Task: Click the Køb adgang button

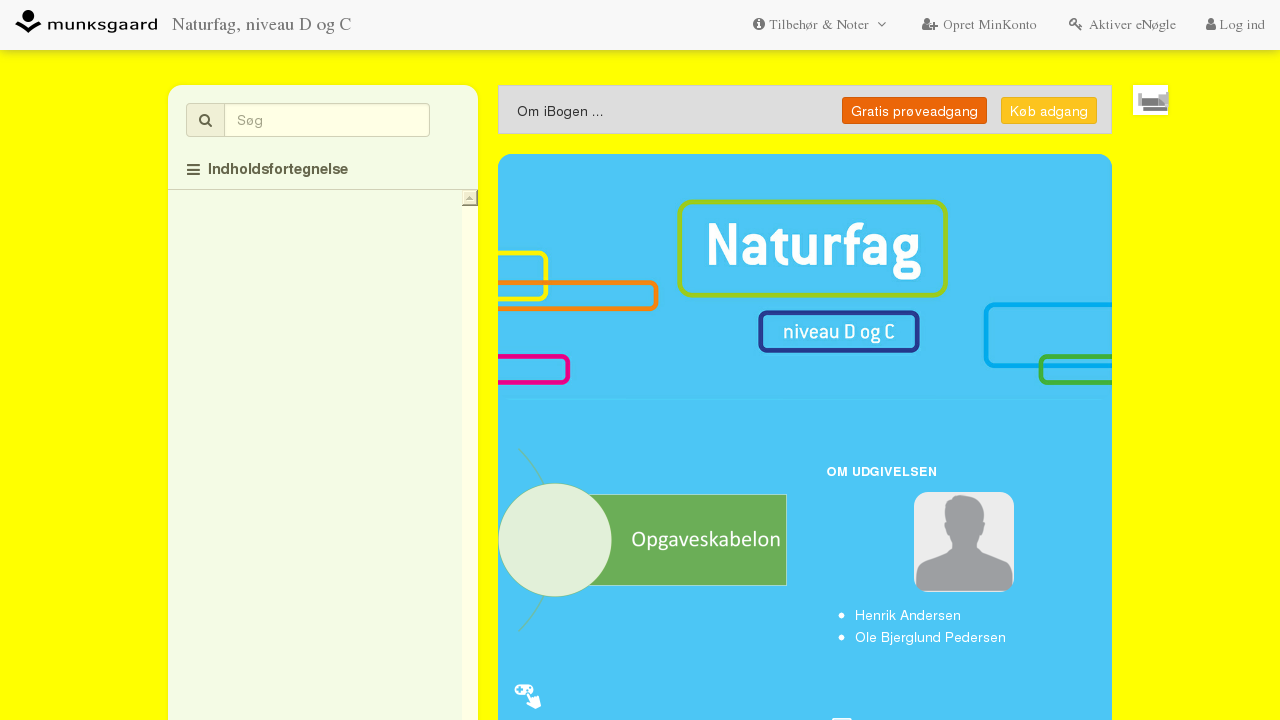Action: click(x=1048, y=111)
